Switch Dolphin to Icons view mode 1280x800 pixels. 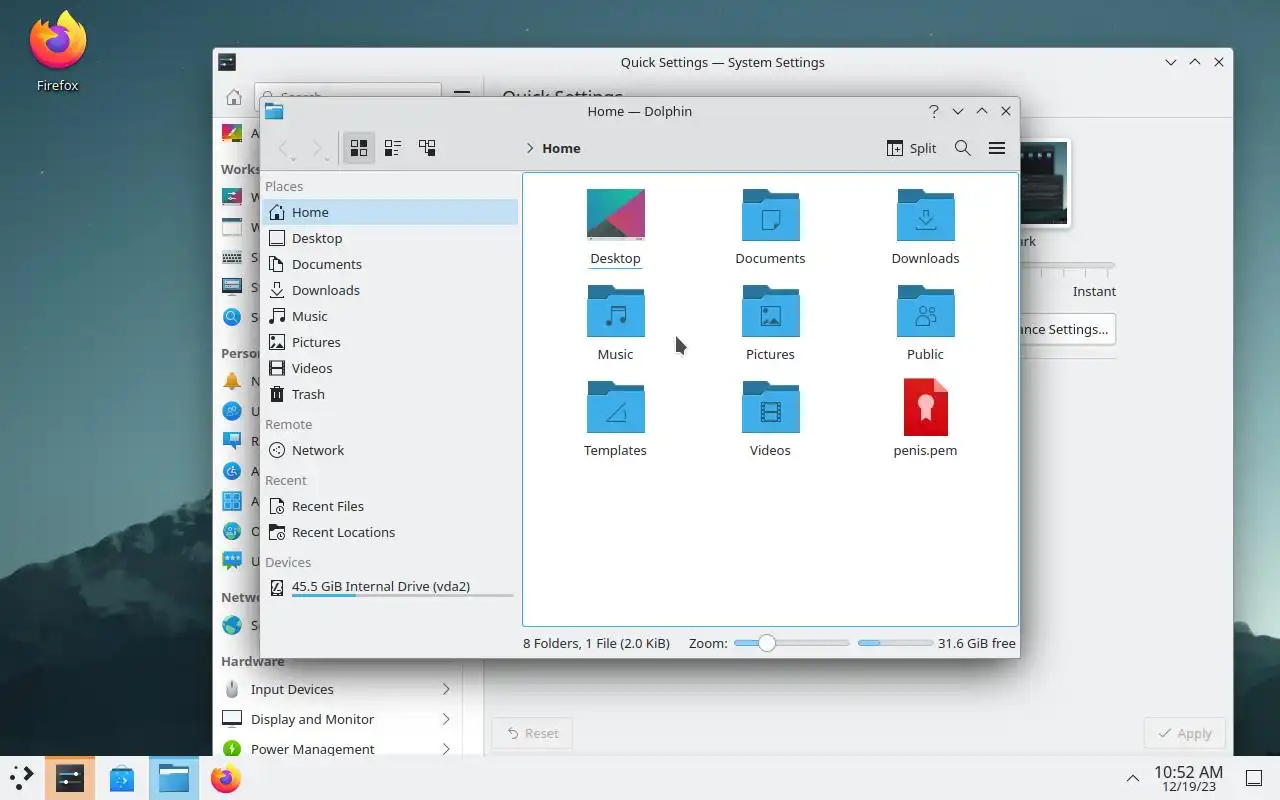coord(359,148)
